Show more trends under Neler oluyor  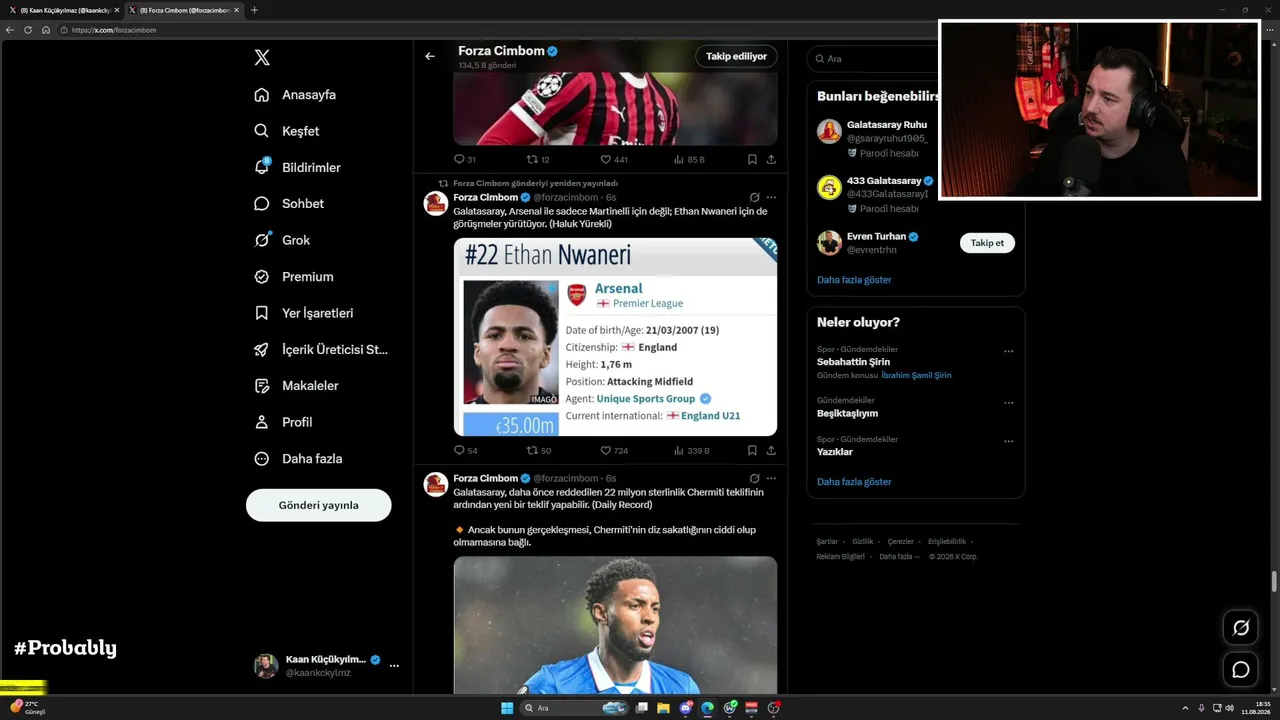pos(854,482)
